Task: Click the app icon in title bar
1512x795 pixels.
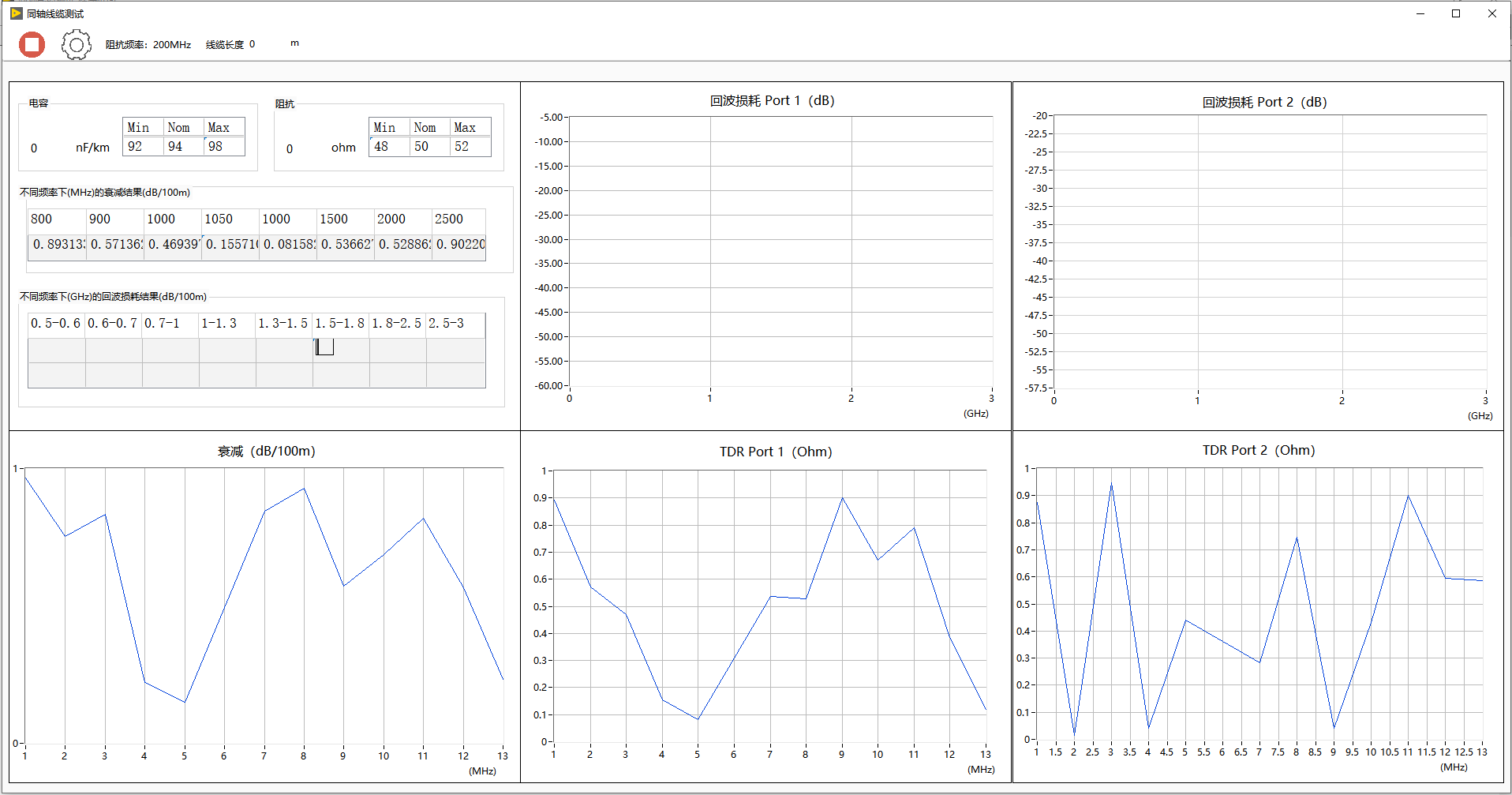Action: pos(16,13)
